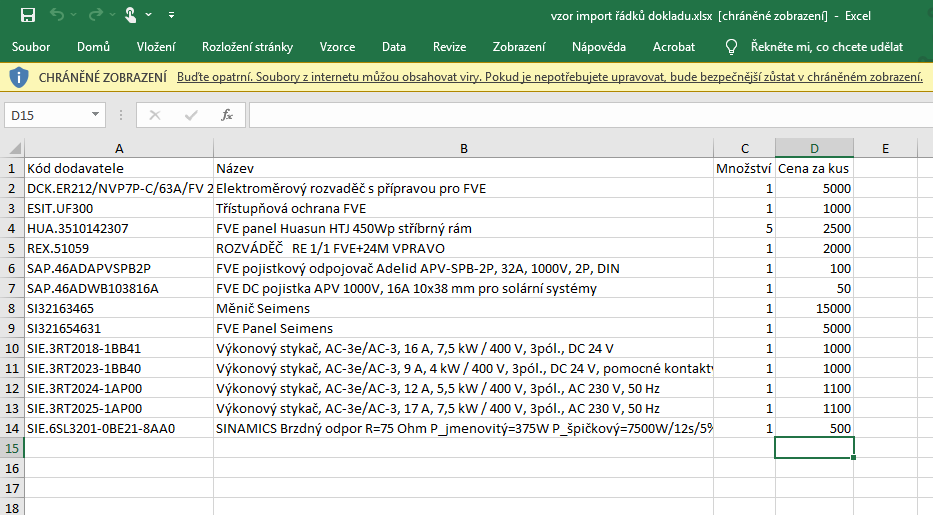Click the 'Řekněte mi, co chcete udělat' search box

(826, 47)
